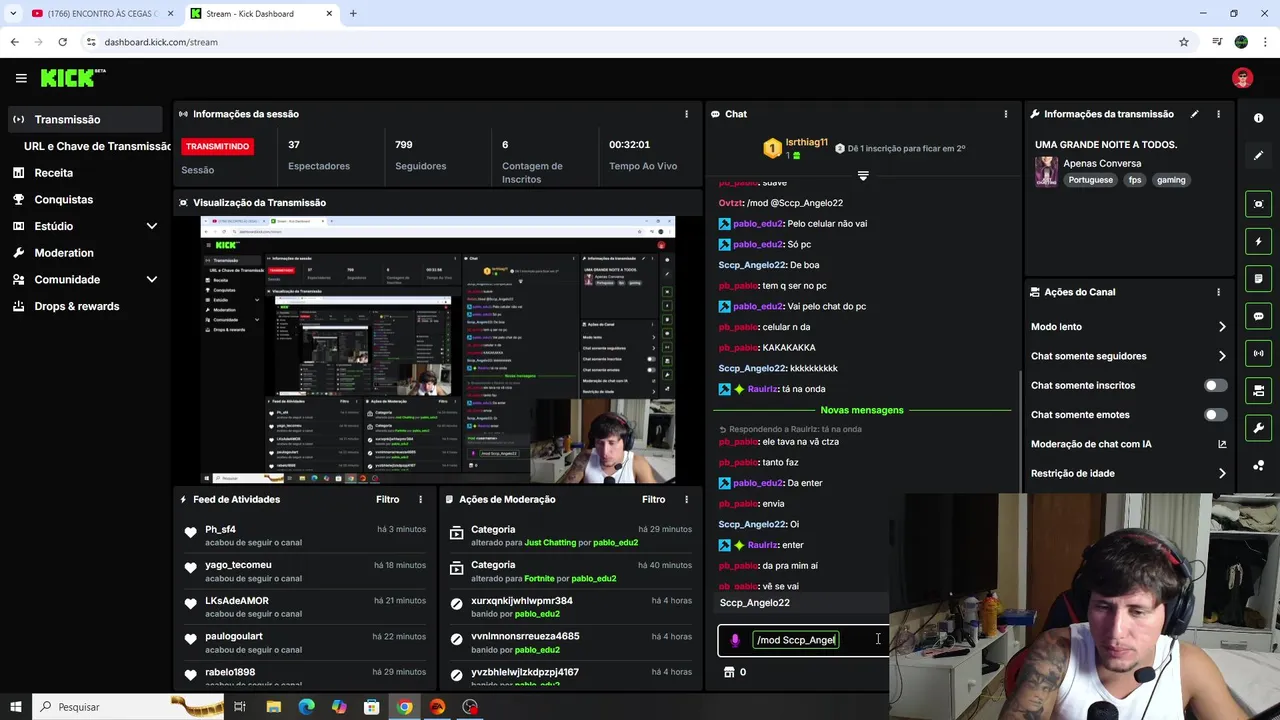This screenshot has height=720, width=1280.
Task: Open File Explorer from the taskbar
Action: (x=273, y=707)
